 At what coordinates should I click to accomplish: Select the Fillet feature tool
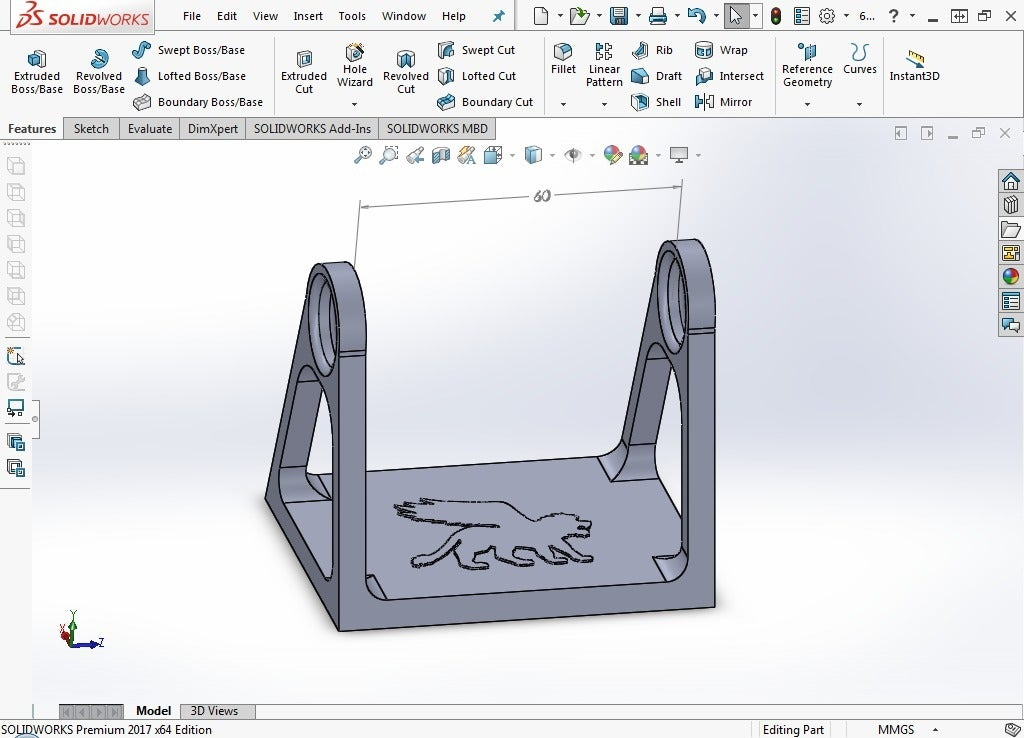click(x=562, y=60)
